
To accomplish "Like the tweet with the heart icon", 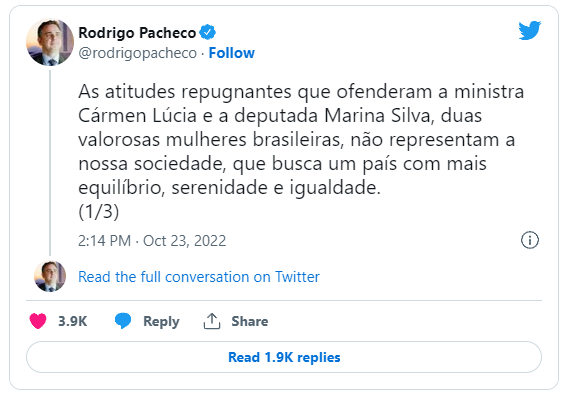I will tap(38, 321).
